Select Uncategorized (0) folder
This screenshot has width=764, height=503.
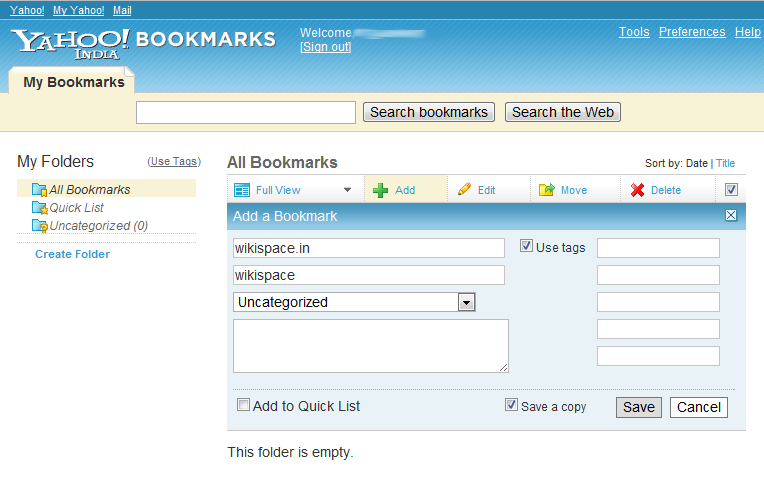pos(98,226)
